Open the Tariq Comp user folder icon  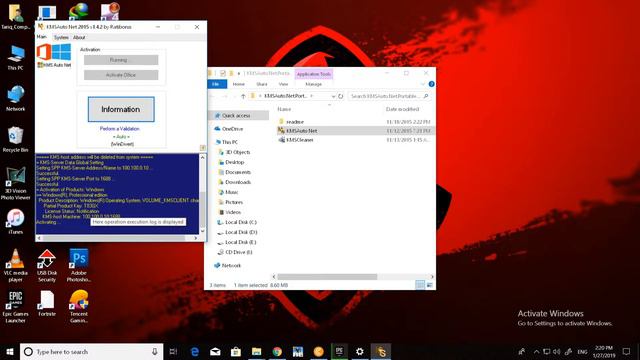pyautogui.click(x=15, y=16)
